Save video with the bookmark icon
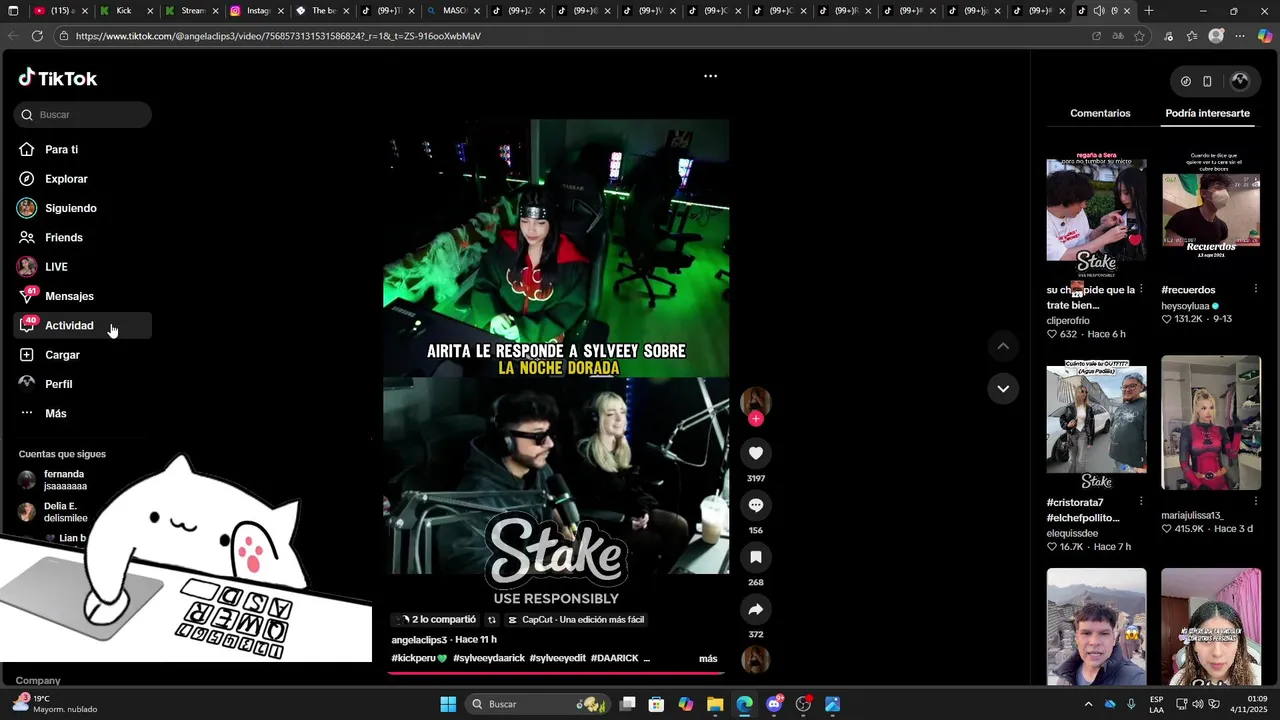Screen dimensions: 1280x720 pyautogui.click(x=756, y=557)
